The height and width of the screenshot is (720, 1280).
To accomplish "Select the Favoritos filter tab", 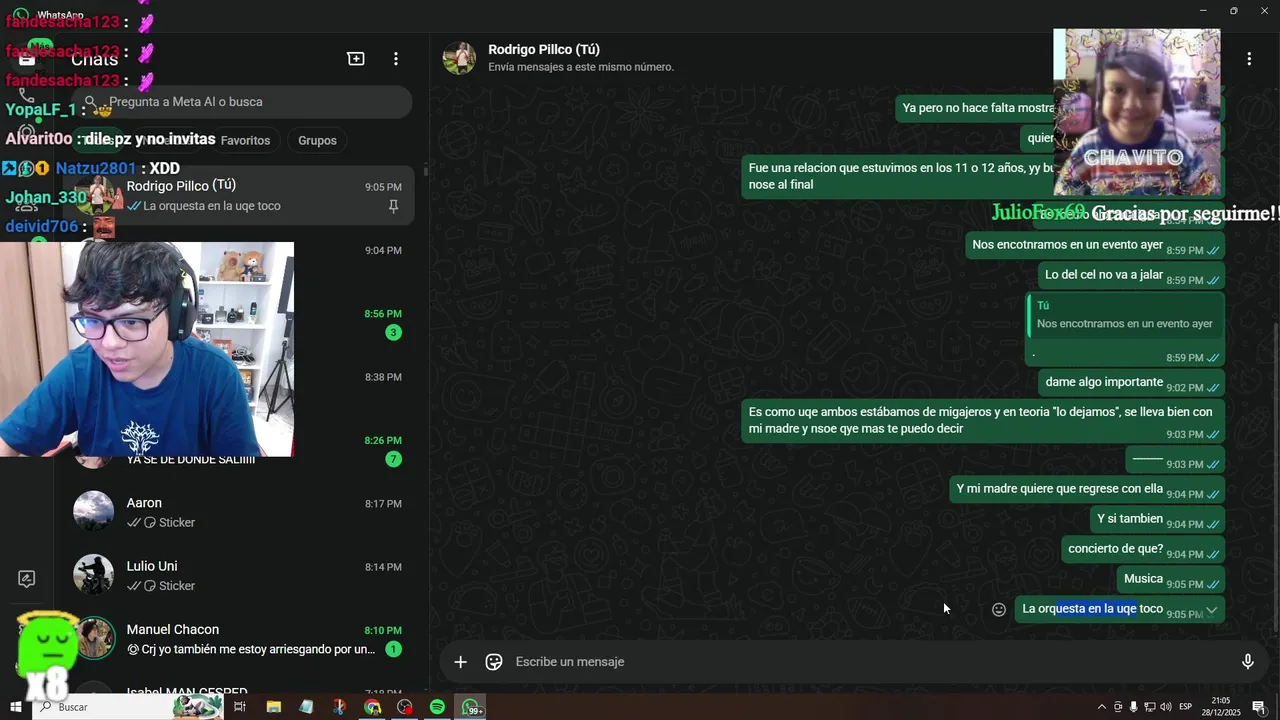I will pos(245,140).
